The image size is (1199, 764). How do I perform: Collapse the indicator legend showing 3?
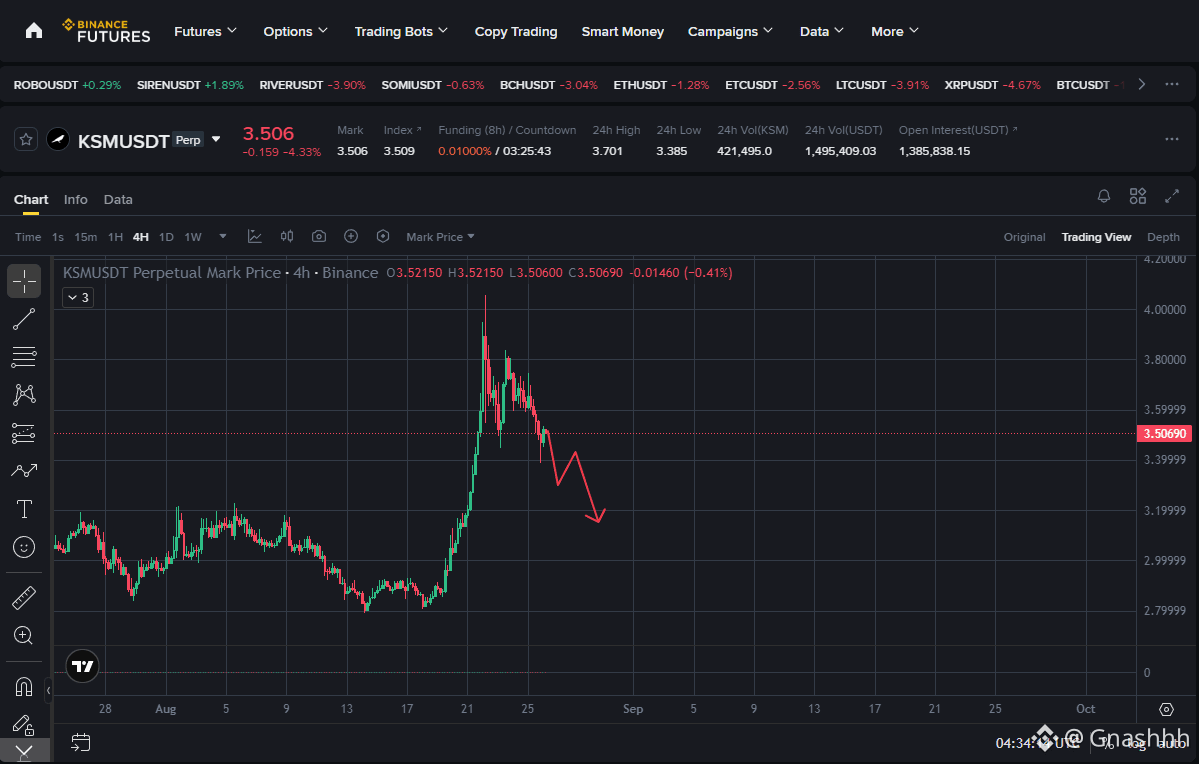pyautogui.click(x=78, y=297)
